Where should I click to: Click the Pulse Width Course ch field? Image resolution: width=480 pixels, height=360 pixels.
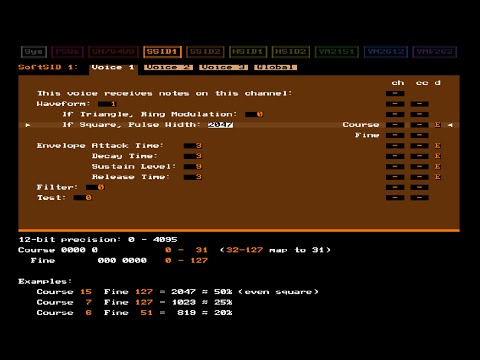tap(395, 125)
